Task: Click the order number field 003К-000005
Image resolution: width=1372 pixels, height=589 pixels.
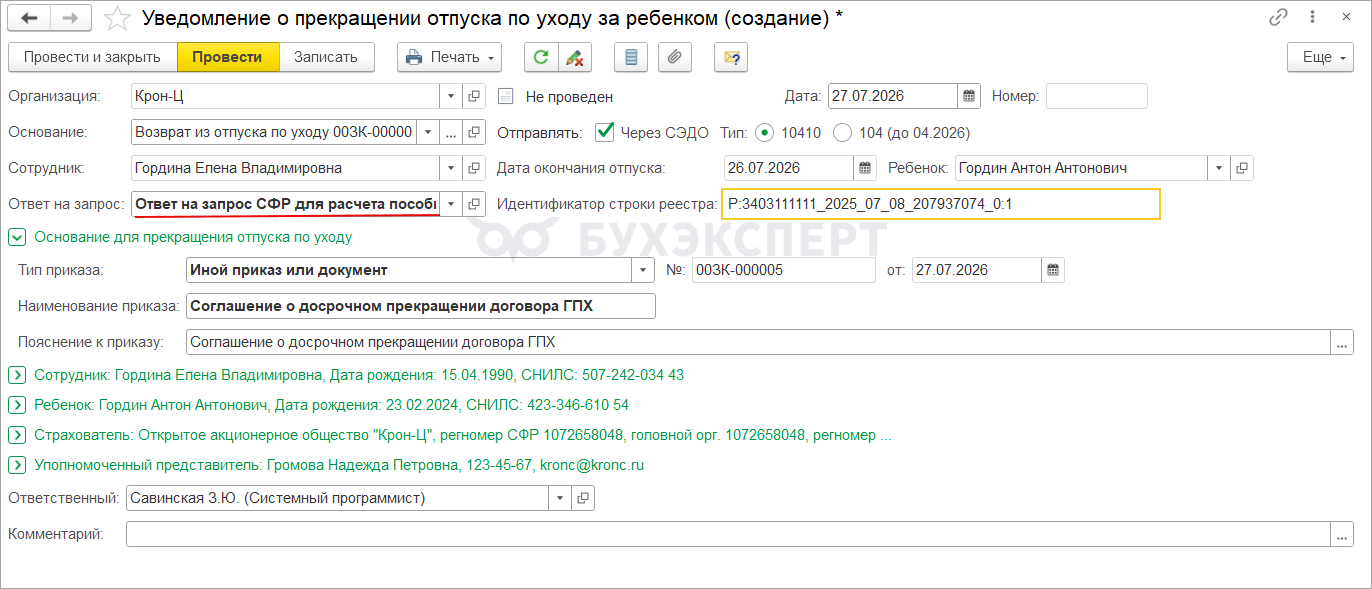Action: (x=783, y=270)
